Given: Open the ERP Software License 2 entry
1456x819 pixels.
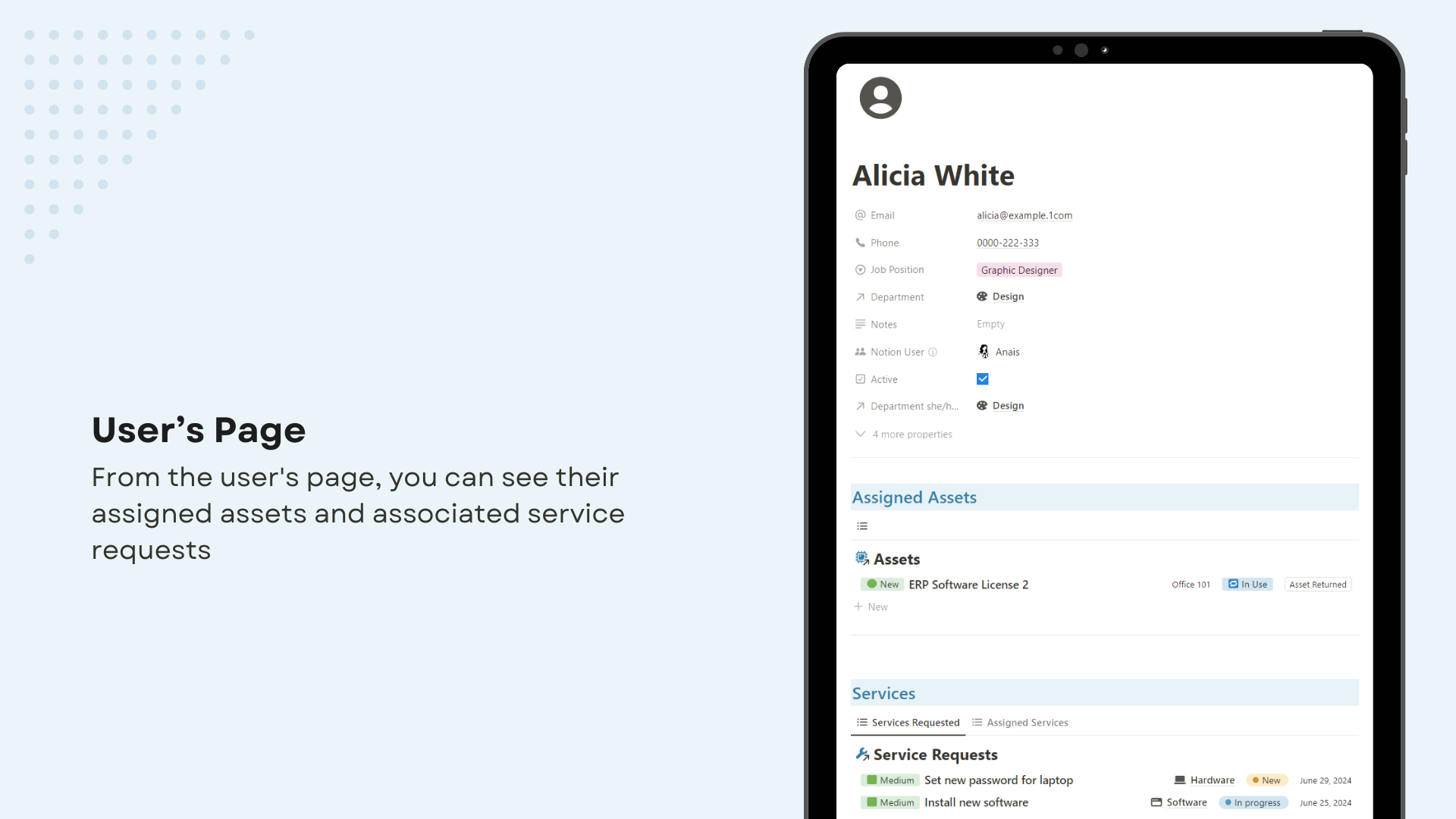Looking at the screenshot, I should (x=968, y=585).
